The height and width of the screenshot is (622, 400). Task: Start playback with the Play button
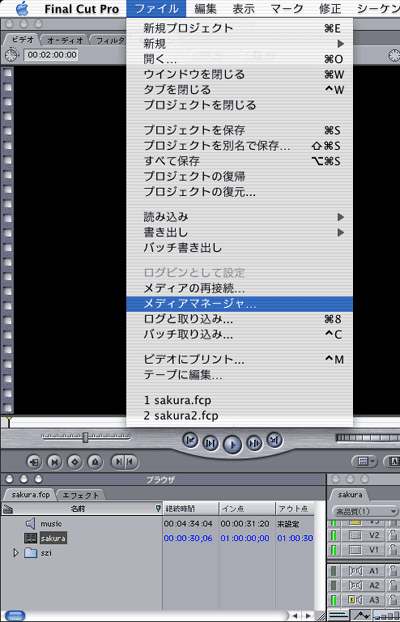[x=233, y=444]
